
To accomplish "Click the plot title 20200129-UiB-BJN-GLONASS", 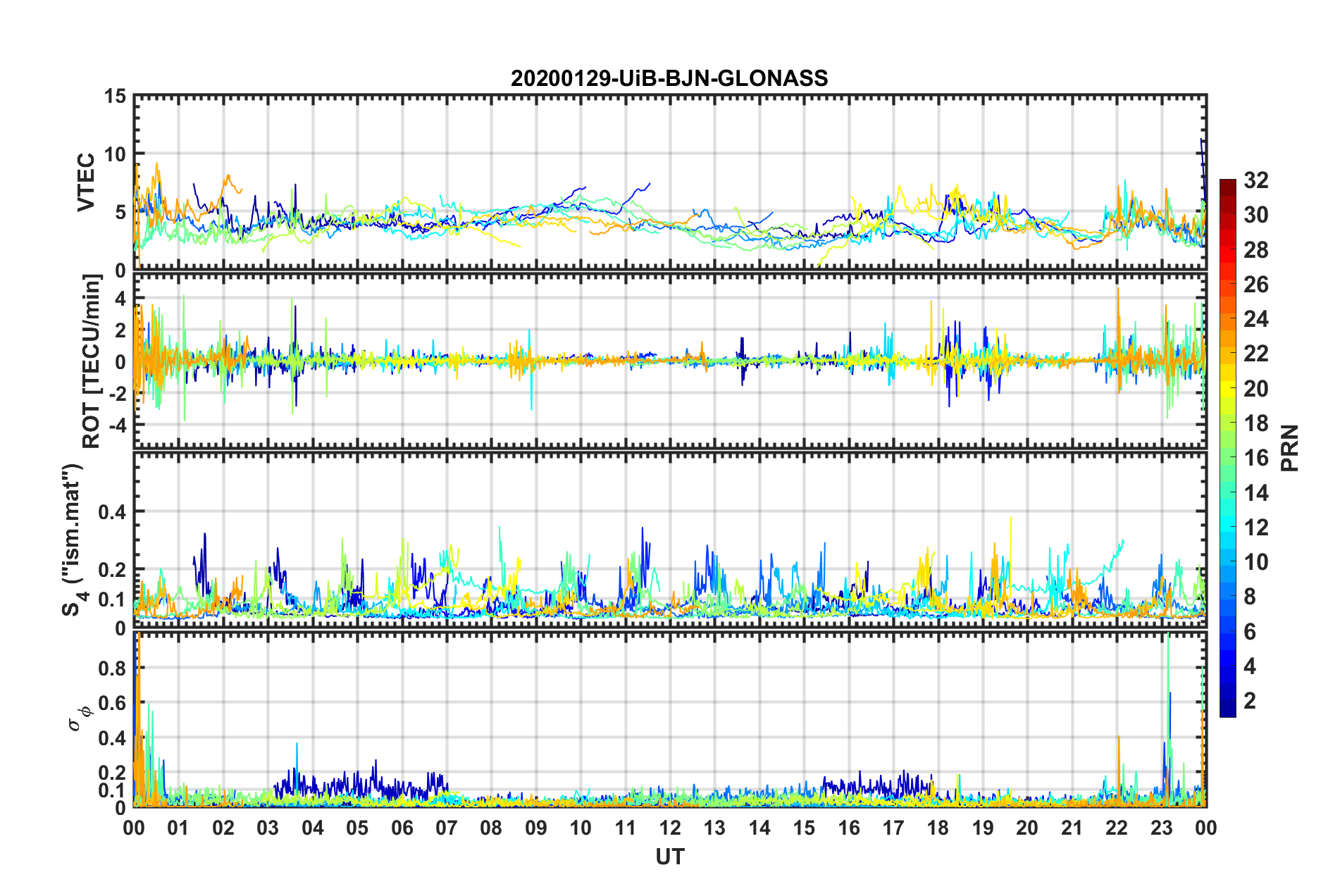I will pos(669,78).
